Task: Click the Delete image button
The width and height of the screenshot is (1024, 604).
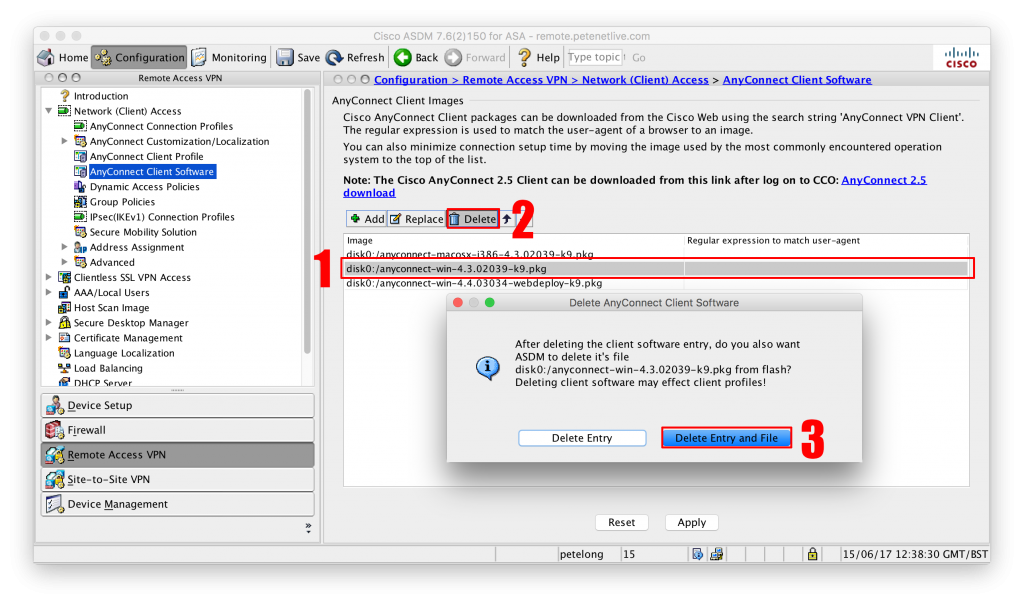Action: [x=473, y=219]
